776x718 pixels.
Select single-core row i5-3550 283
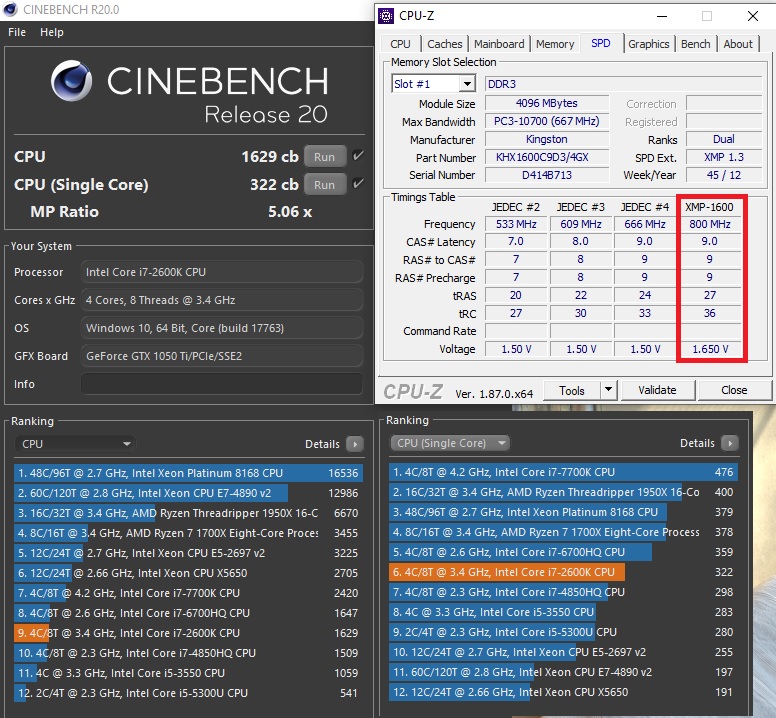pyautogui.click(x=564, y=612)
